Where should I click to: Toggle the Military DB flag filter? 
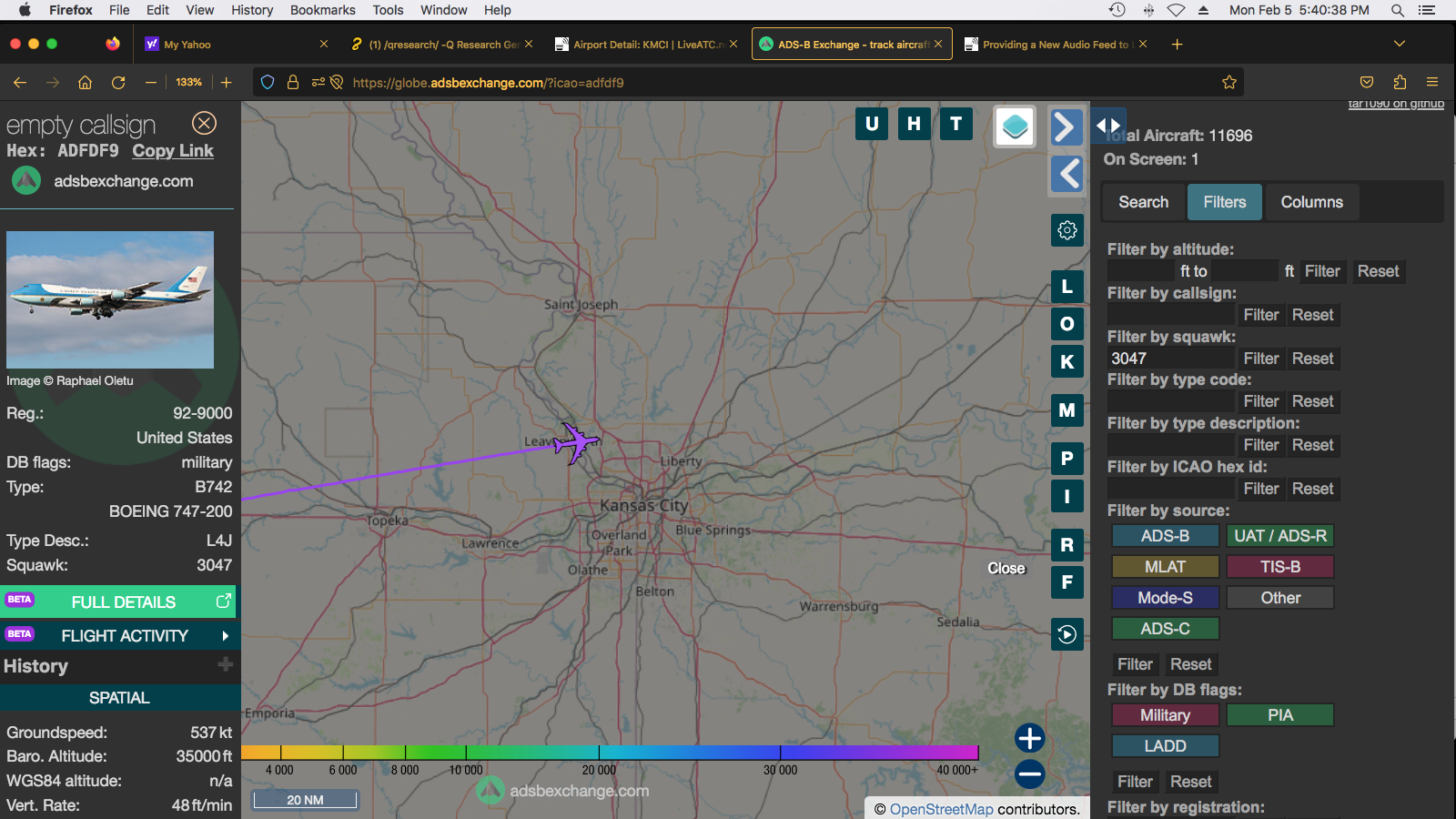point(1165,715)
